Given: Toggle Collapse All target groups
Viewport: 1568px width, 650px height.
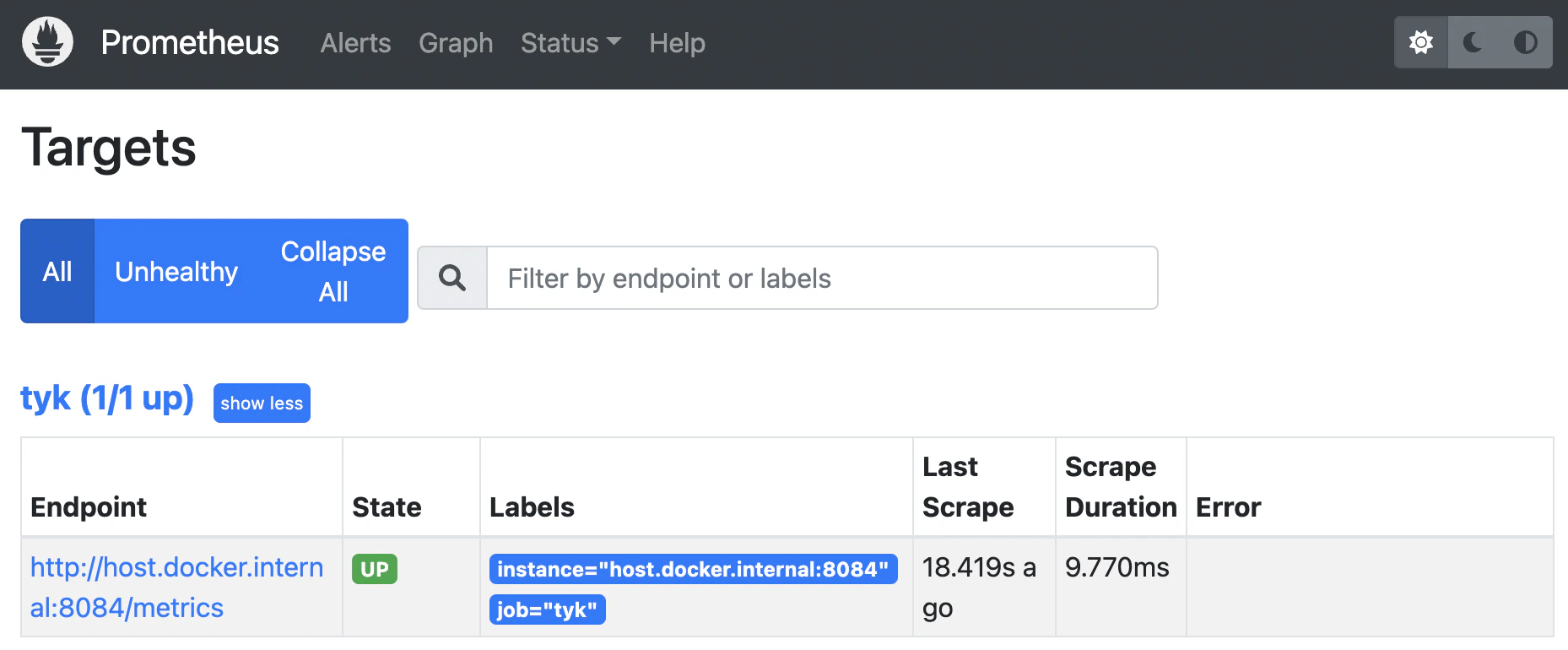Looking at the screenshot, I should [x=333, y=271].
